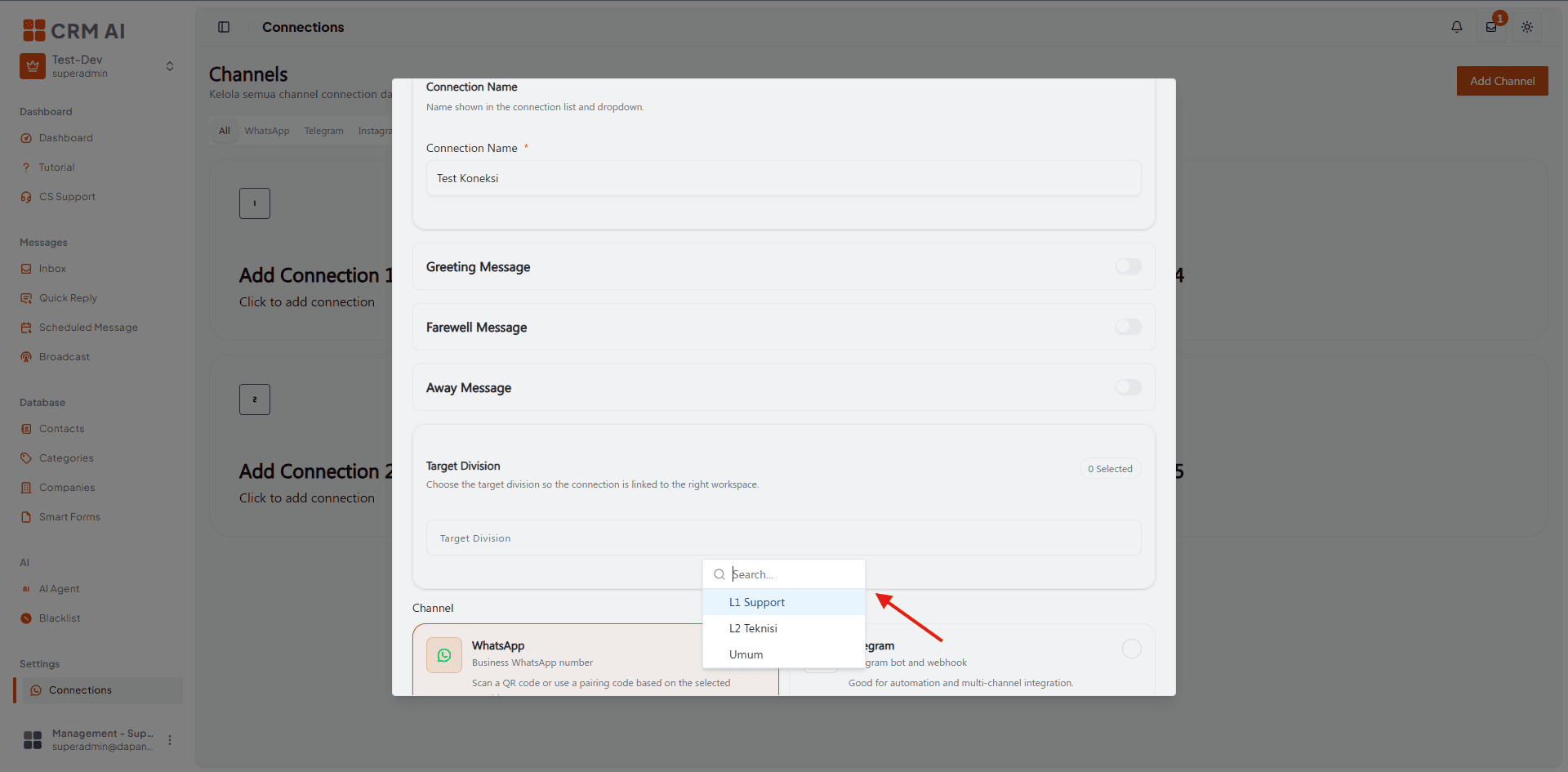This screenshot has width=1568, height=772.
Task: Open the inbox icon with red badge
Action: coord(1491,27)
